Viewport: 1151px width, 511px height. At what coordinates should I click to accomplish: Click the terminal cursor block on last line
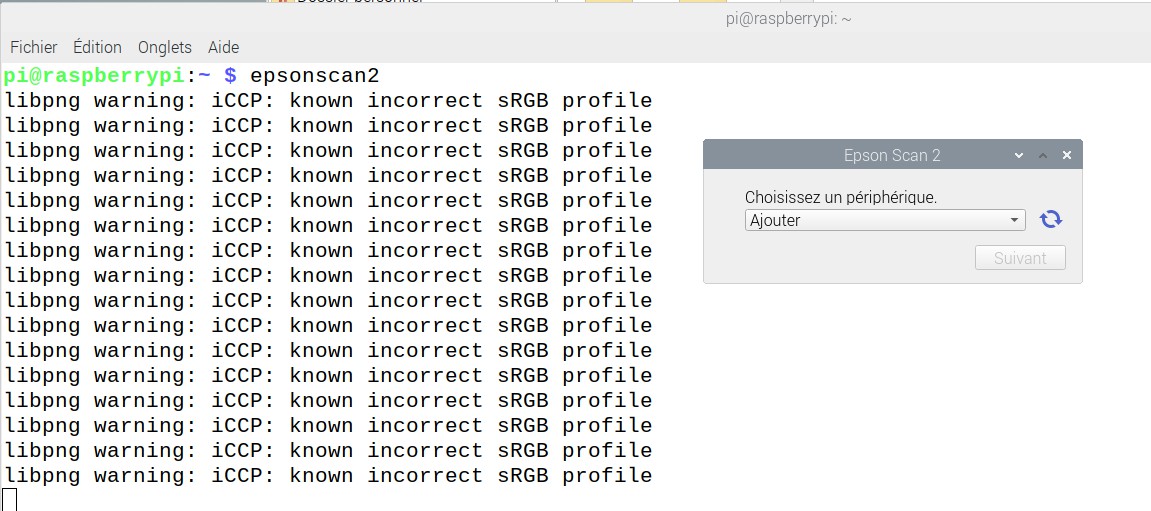[x=10, y=500]
